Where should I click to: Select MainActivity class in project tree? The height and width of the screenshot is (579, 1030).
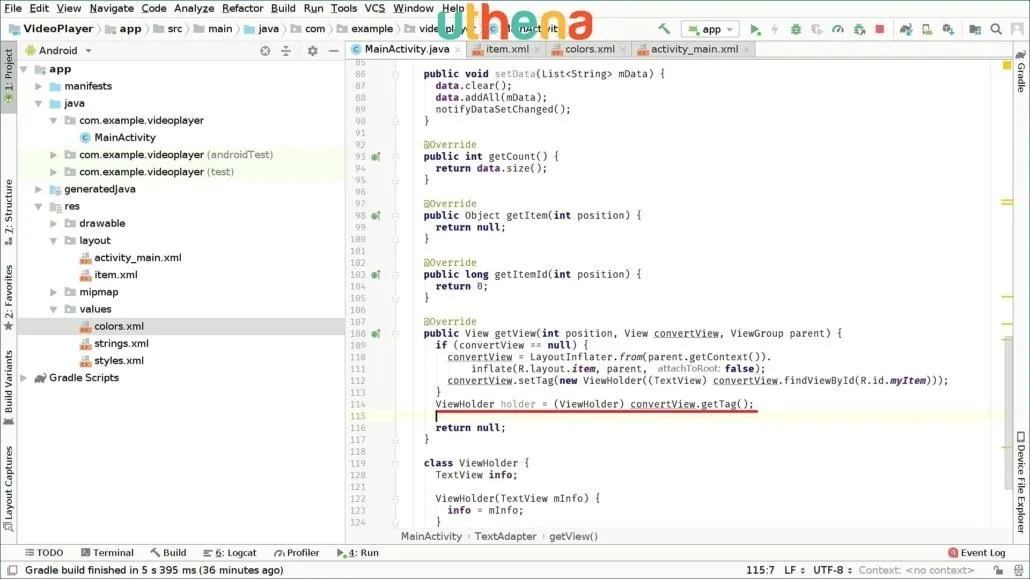pyautogui.click(x=124, y=137)
